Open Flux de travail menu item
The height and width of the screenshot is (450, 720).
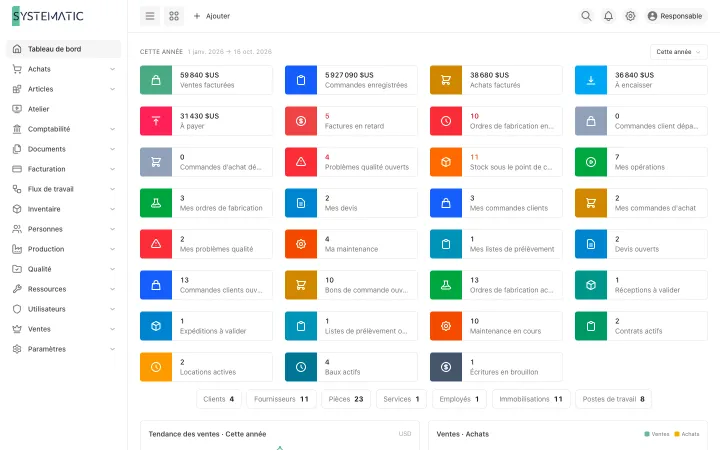[63, 189]
